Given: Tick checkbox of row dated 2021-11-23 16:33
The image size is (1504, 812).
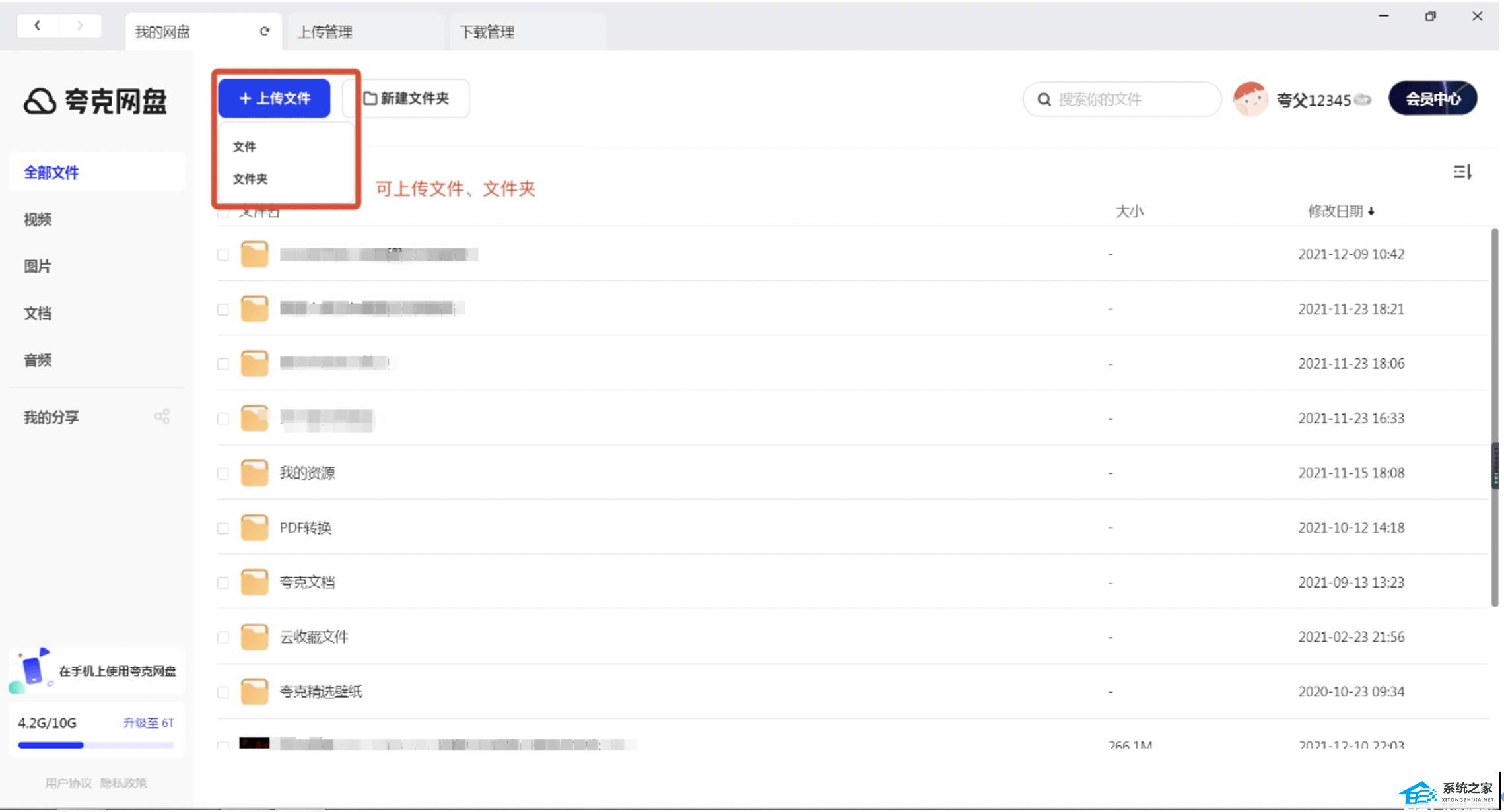Looking at the screenshot, I should (x=223, y=419).
